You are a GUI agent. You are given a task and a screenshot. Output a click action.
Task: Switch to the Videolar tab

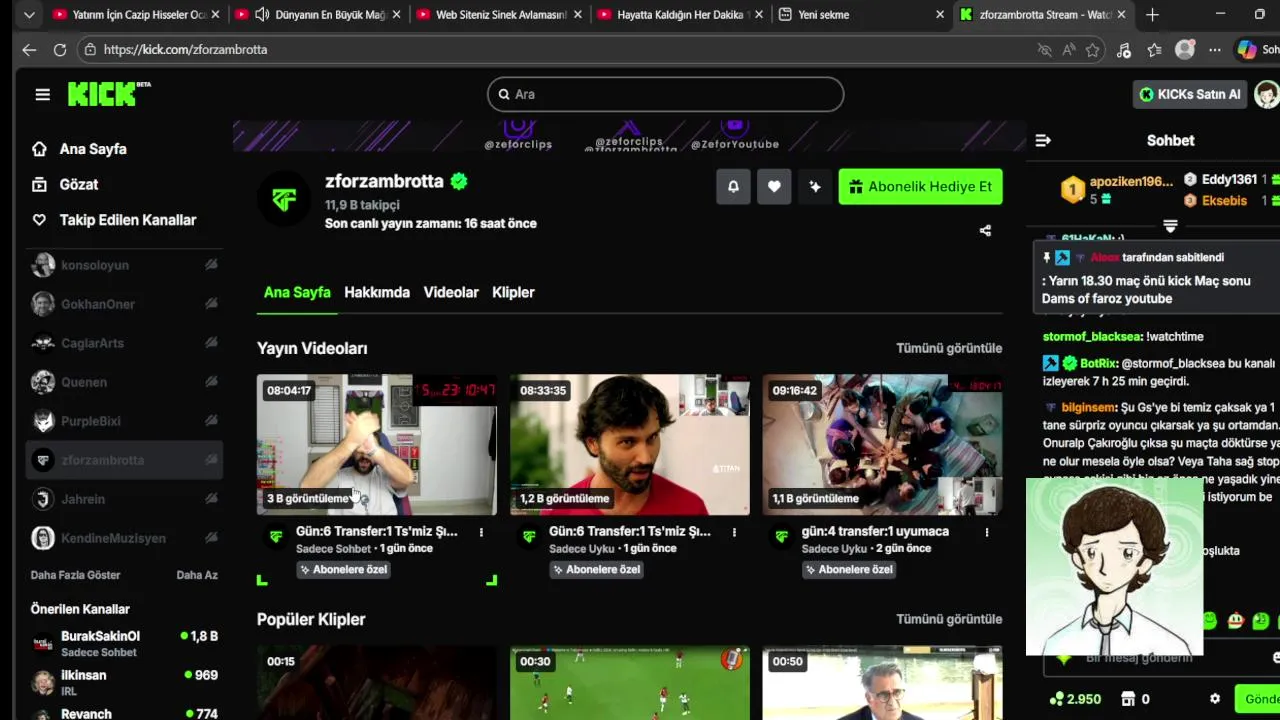[451, 293]
